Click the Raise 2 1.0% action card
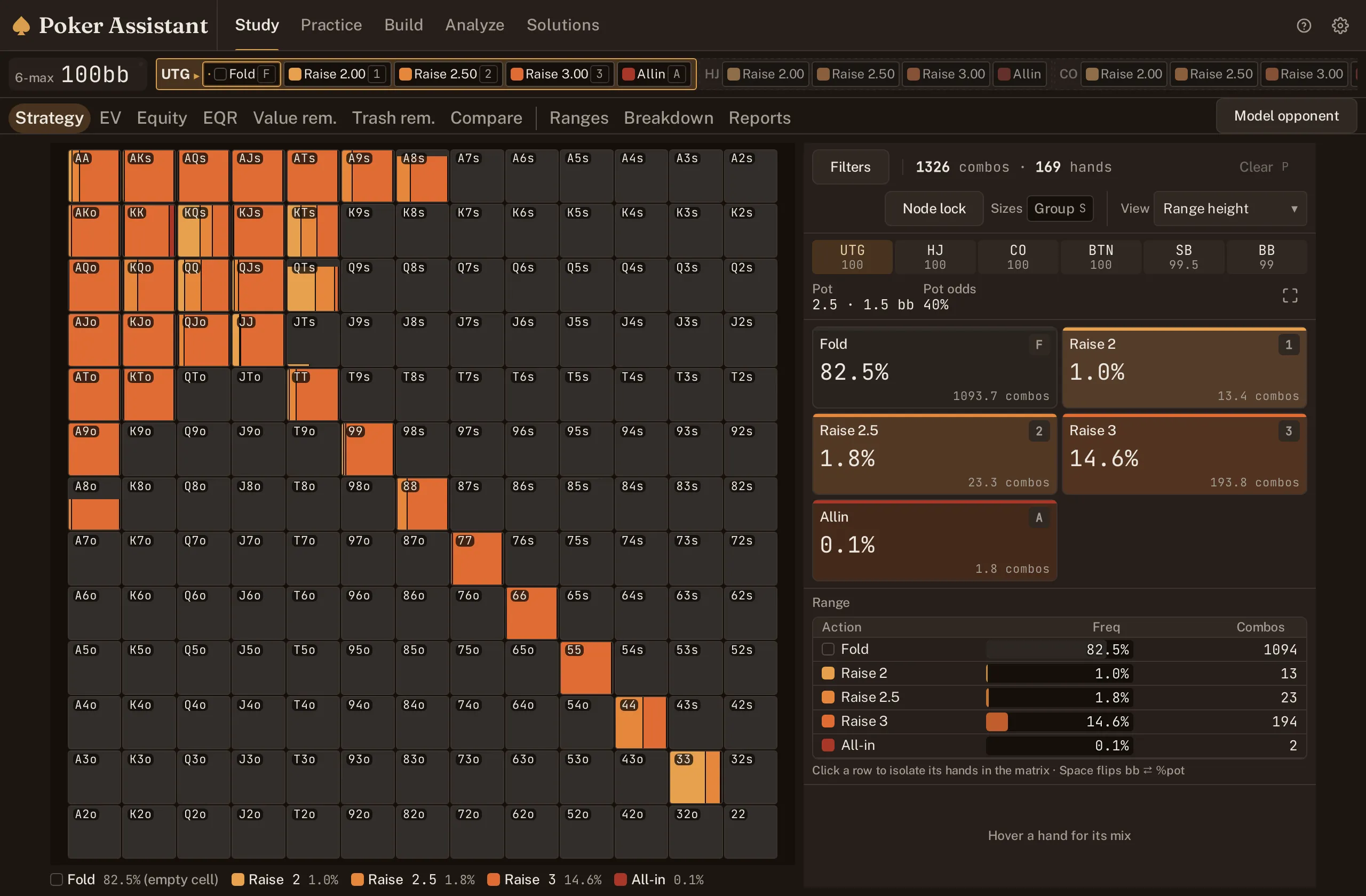The height and width of the screenshot is (896, 1366). tap(1184, 367)
